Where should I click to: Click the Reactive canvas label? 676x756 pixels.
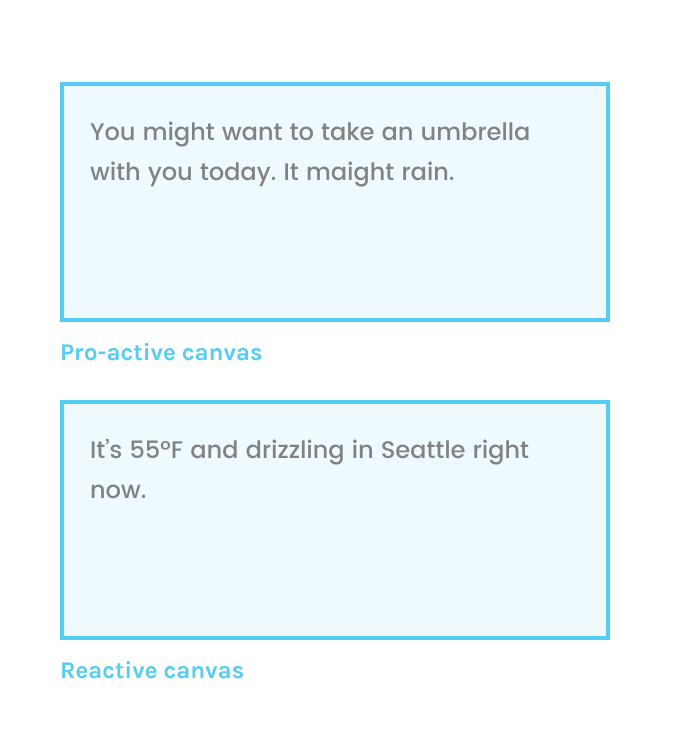(152, 670)
